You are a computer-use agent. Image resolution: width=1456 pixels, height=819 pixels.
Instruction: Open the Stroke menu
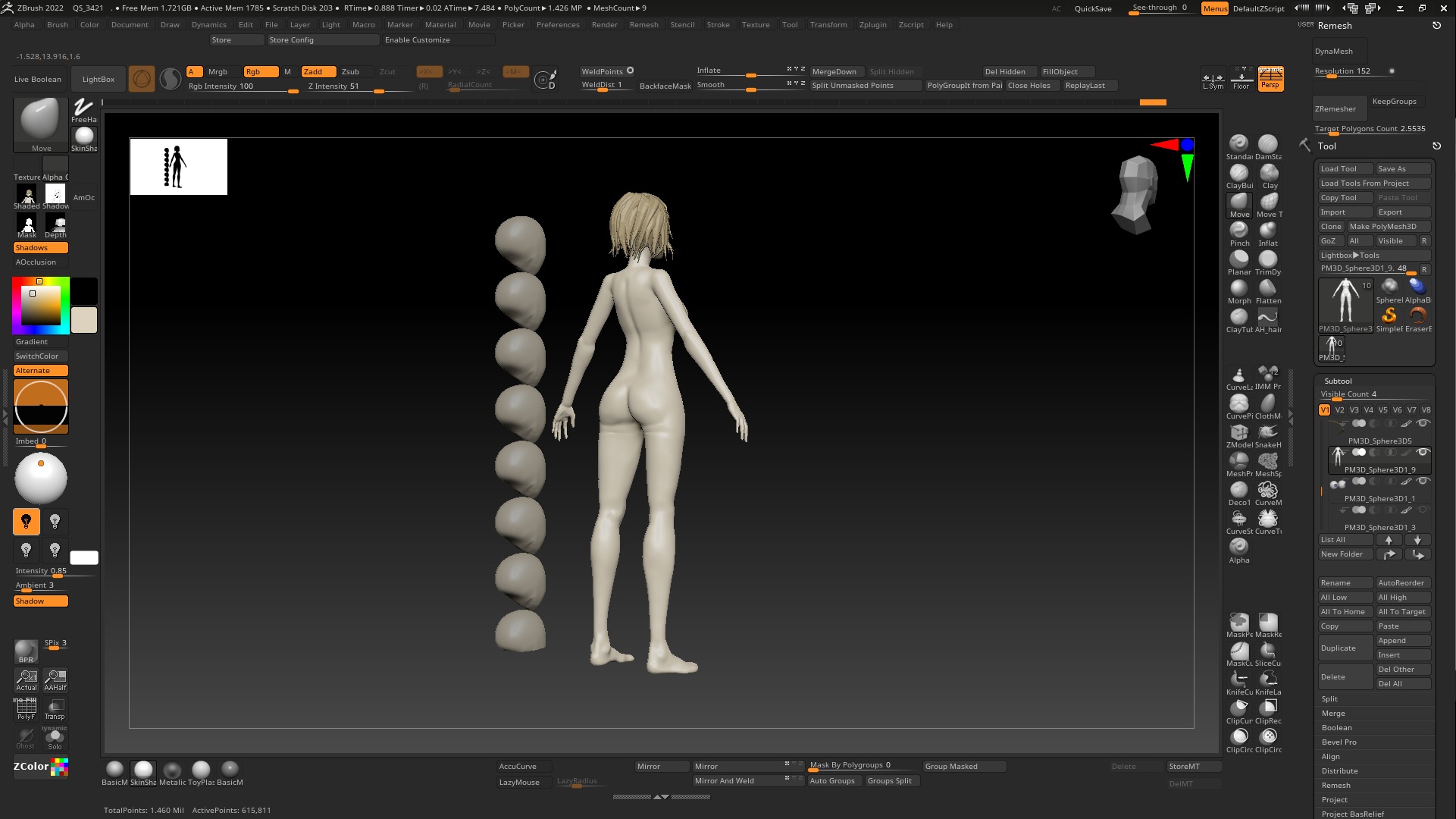717,24
